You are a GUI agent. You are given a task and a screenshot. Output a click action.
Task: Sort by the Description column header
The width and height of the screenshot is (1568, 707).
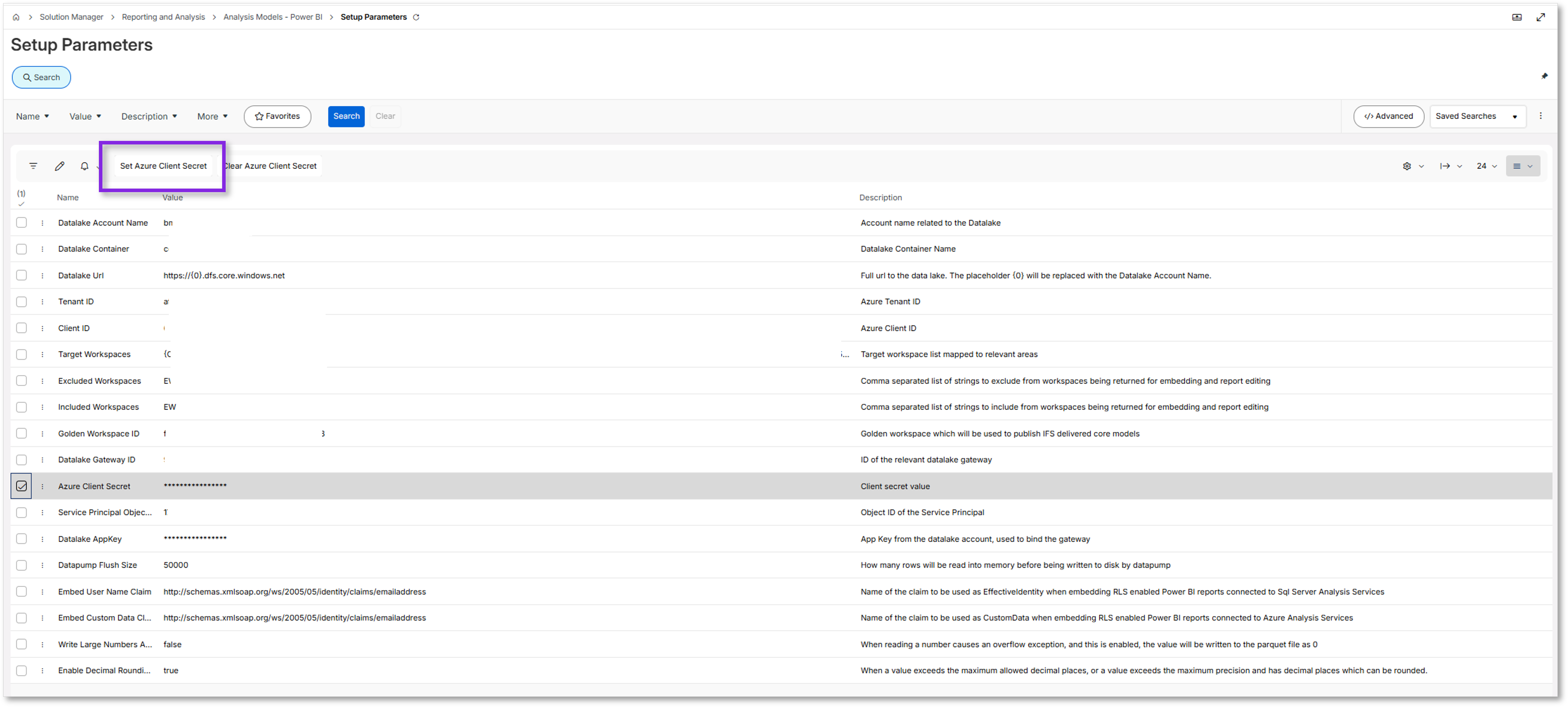click(880, 198)
